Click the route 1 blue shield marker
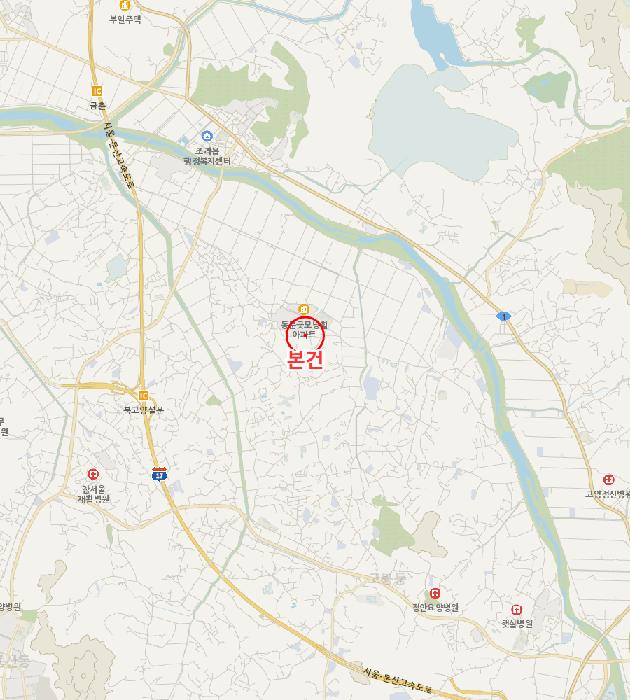630x700 pixels. click(503, 317)
